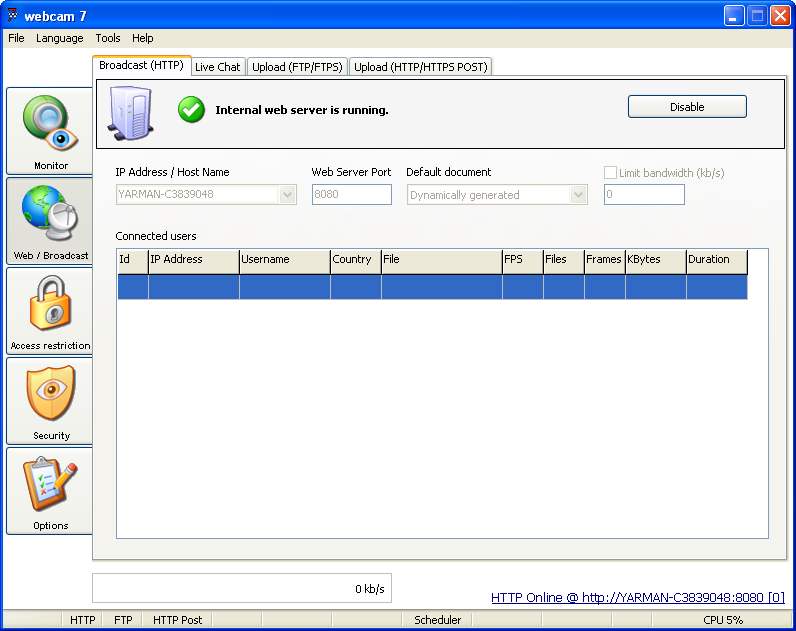
Task: Open the File menu
Action: pos(16,38)
